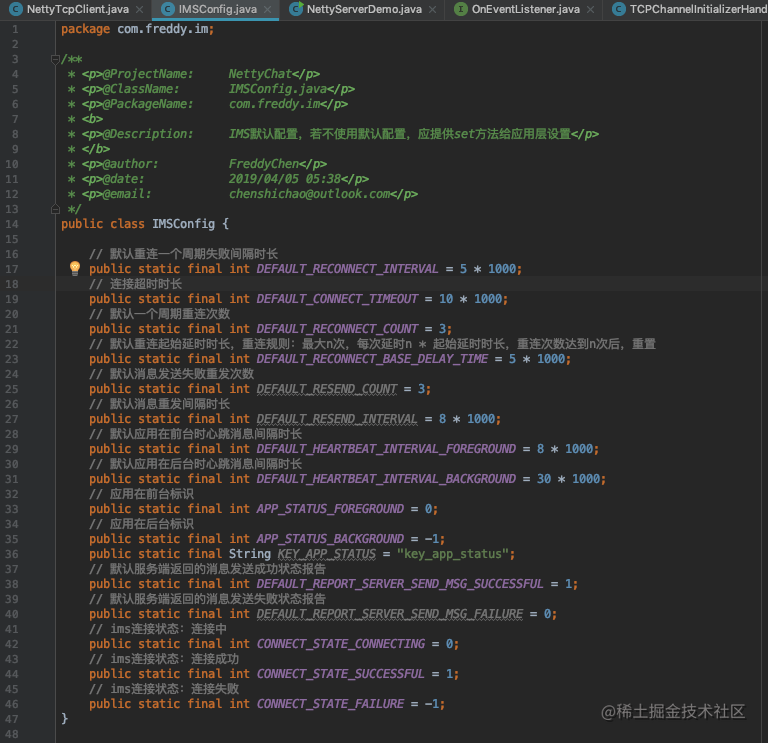Select the IMSConfig.java tab
The height and width of the screenshot is (743, 768).
pyautogui.click(x=217, y=9)
